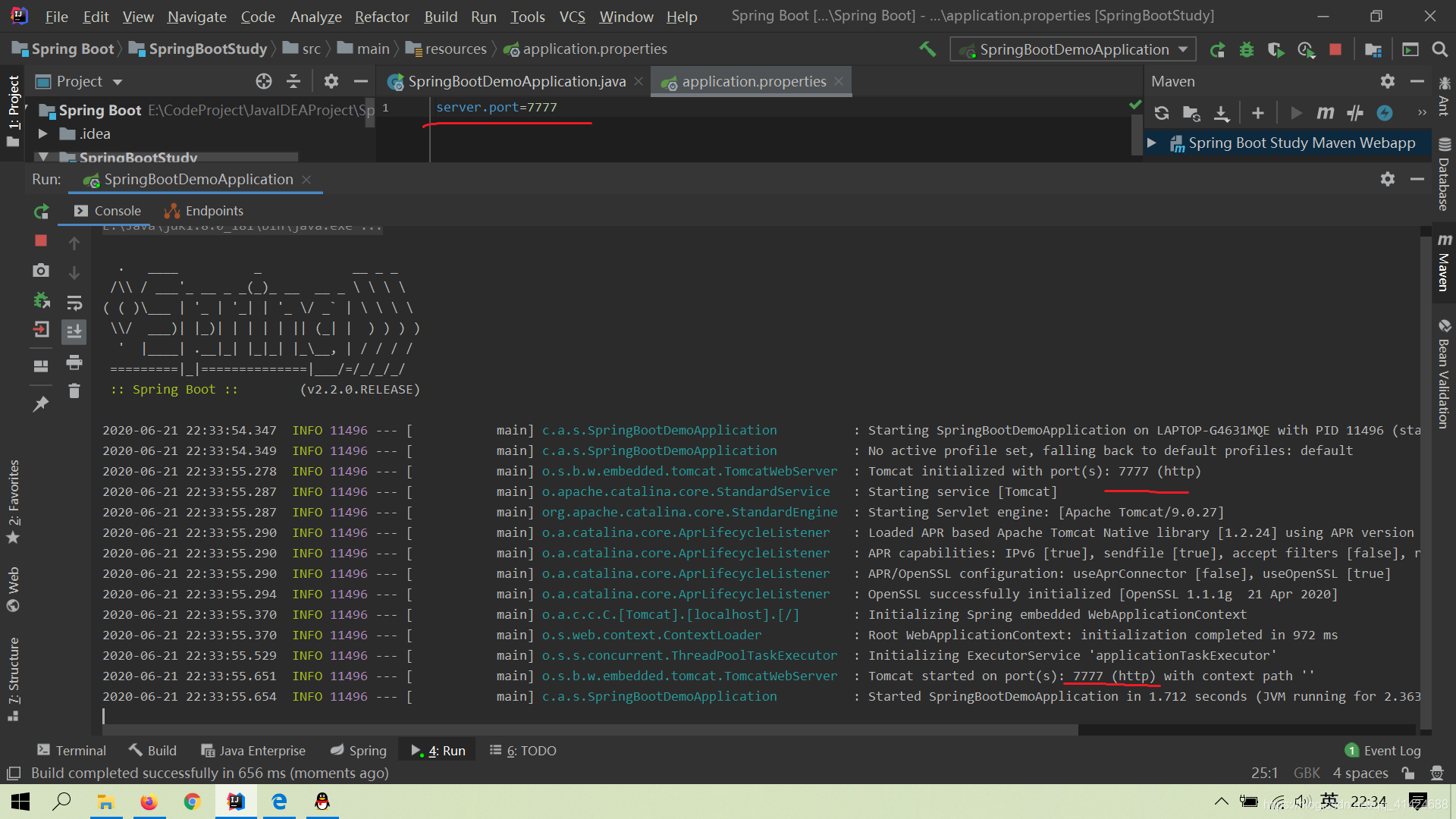Click 'resources' in the breadcrumb path
This screenshot has width=1456, height=819.
click(x=456, y=49)
